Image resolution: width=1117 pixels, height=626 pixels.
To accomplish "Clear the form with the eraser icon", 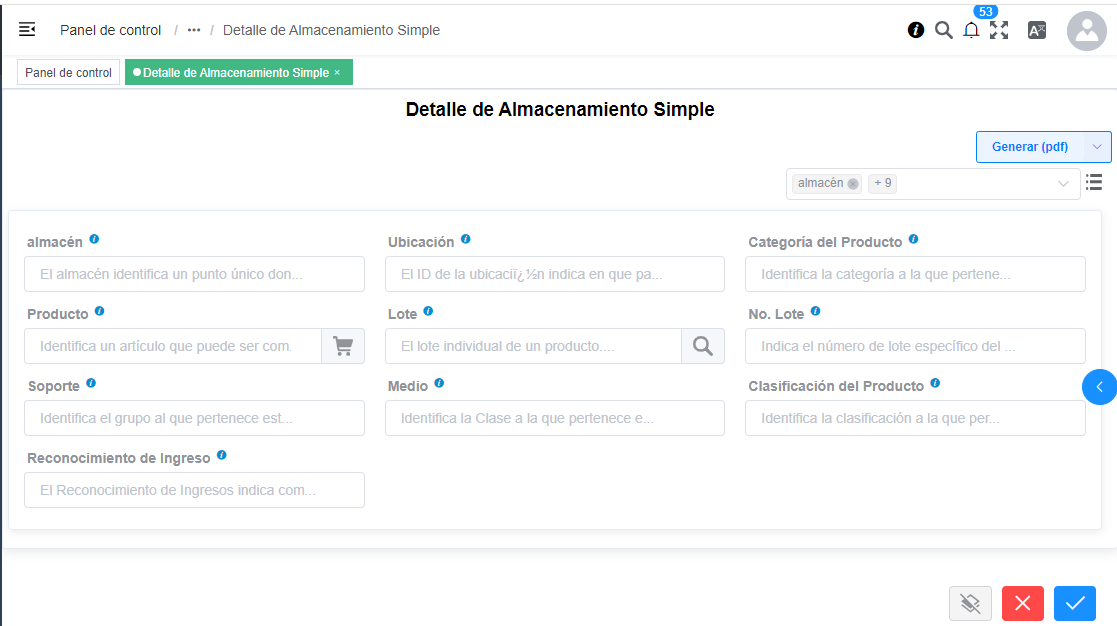I will pos(970,603).
